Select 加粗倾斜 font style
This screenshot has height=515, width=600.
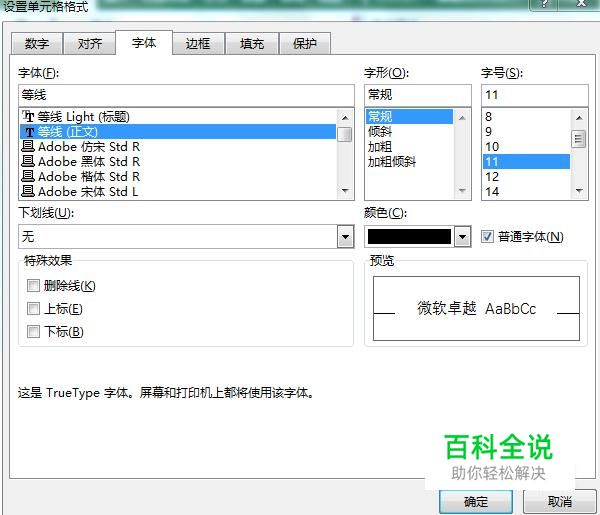[x=409, y=161]
